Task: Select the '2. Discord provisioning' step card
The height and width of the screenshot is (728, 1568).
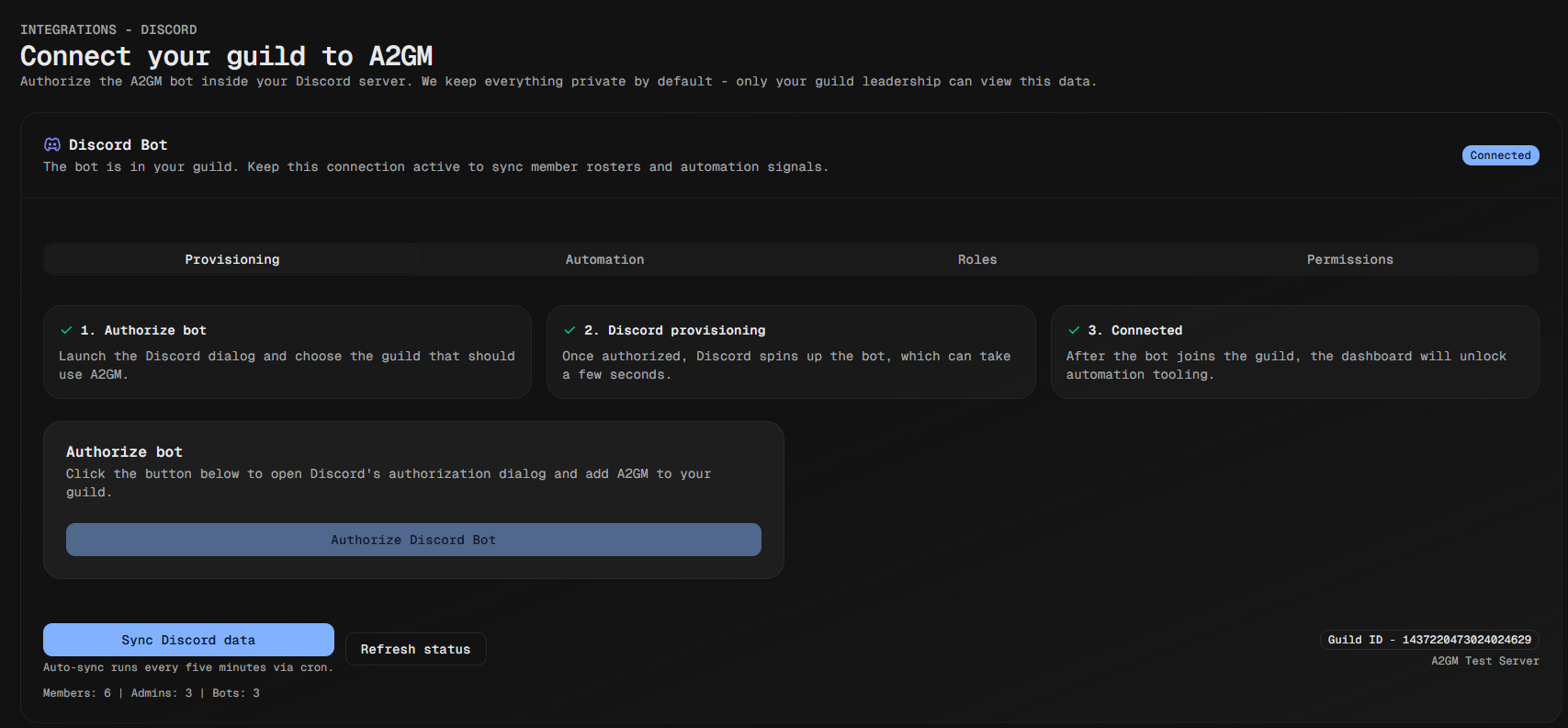Action: pyautogui.click(x=791, y=352)
